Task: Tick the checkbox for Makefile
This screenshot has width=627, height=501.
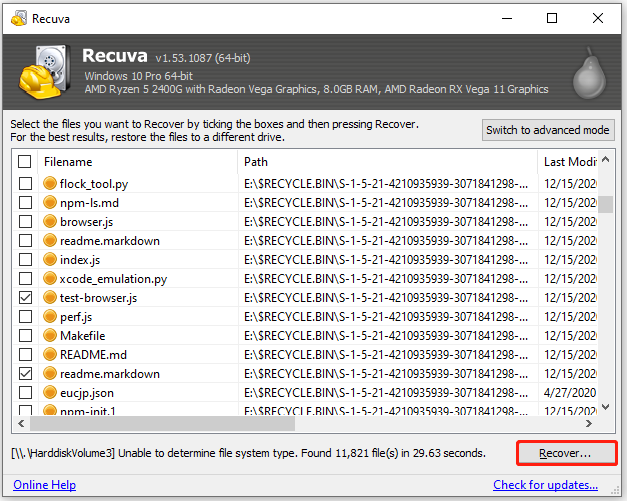Action: pyautogui.click(x=26, y=335)
